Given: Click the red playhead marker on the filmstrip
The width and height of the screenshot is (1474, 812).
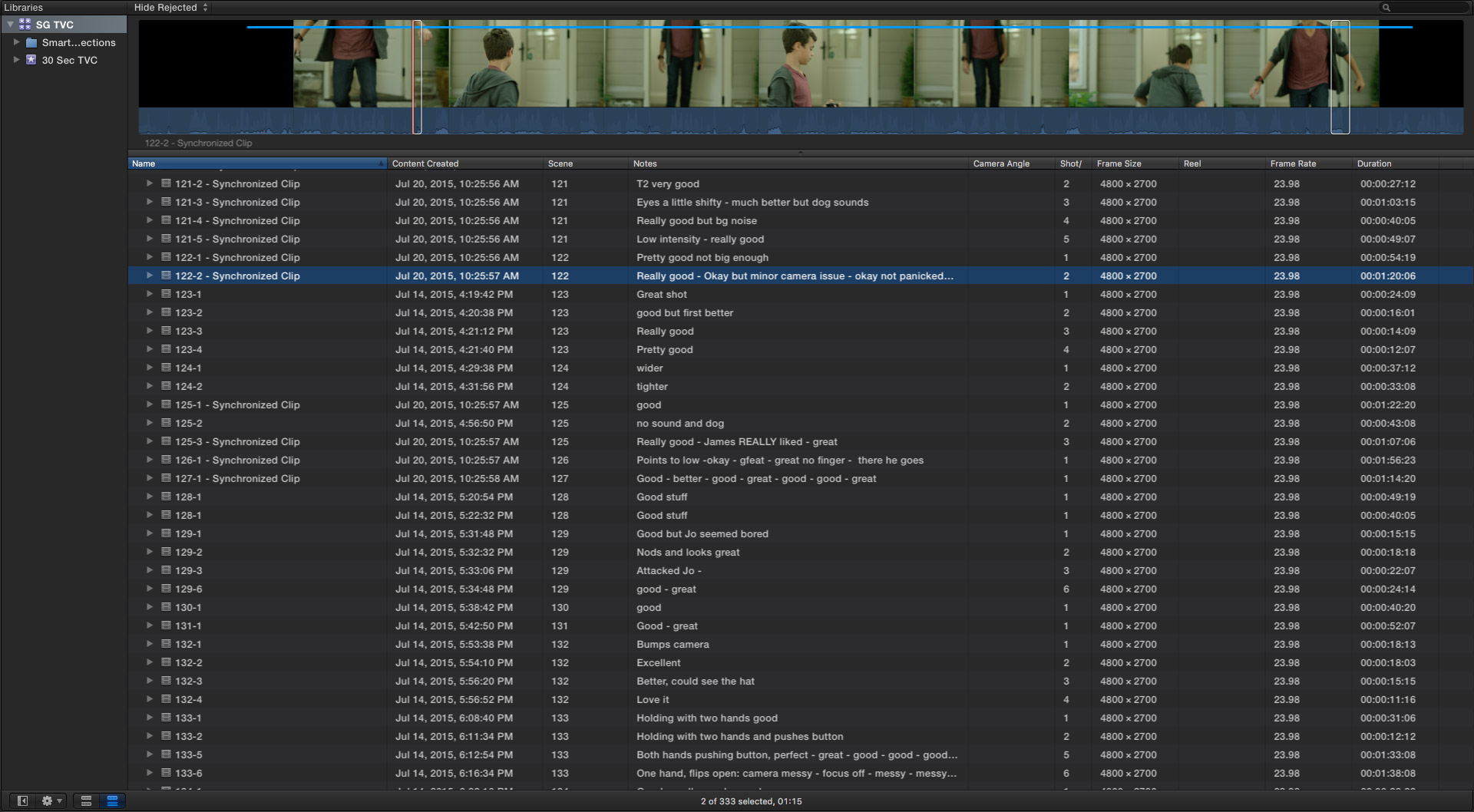Looking at the screenshot, I should point(414,77).
